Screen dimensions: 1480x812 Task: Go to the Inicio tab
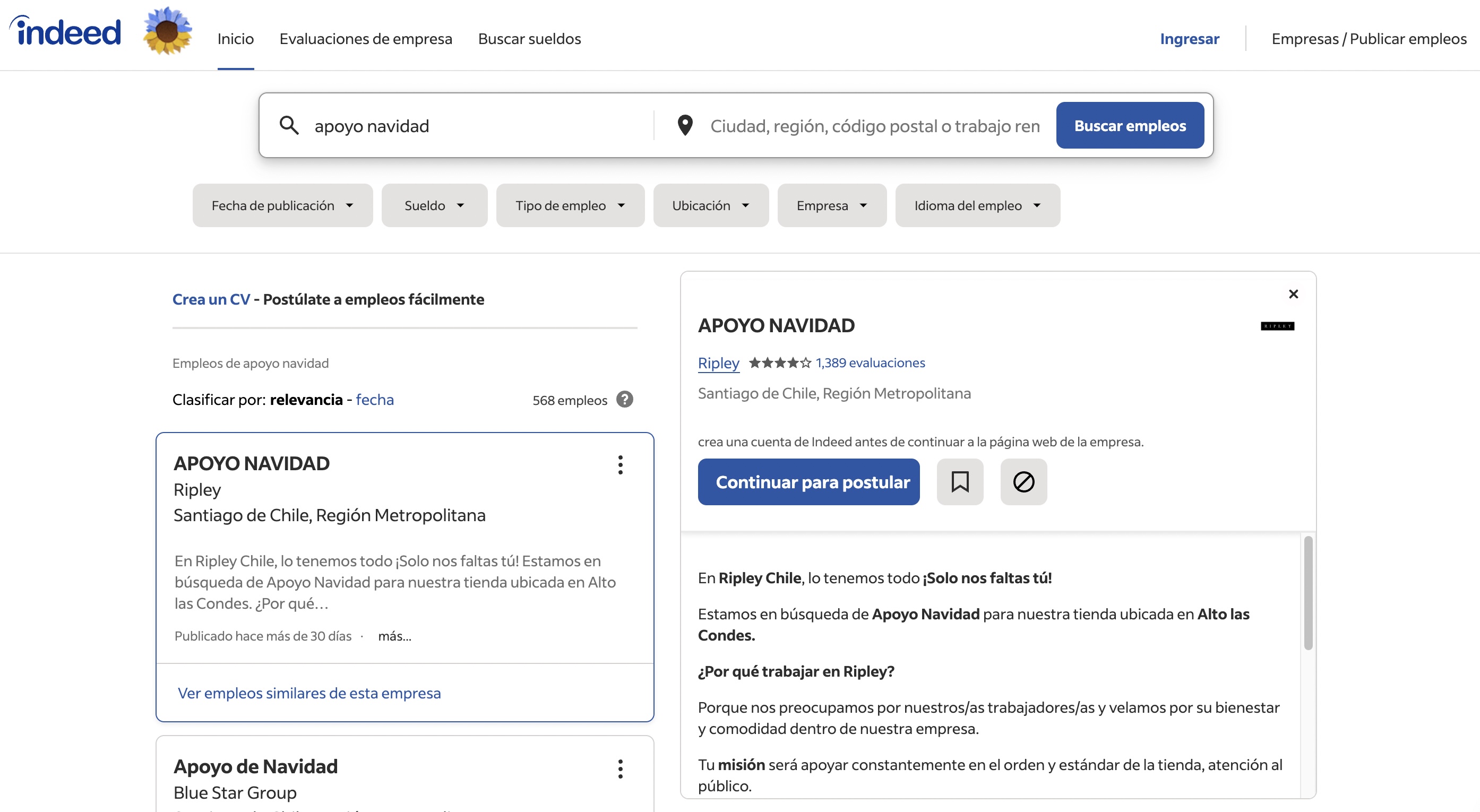(x=236, y=38)
